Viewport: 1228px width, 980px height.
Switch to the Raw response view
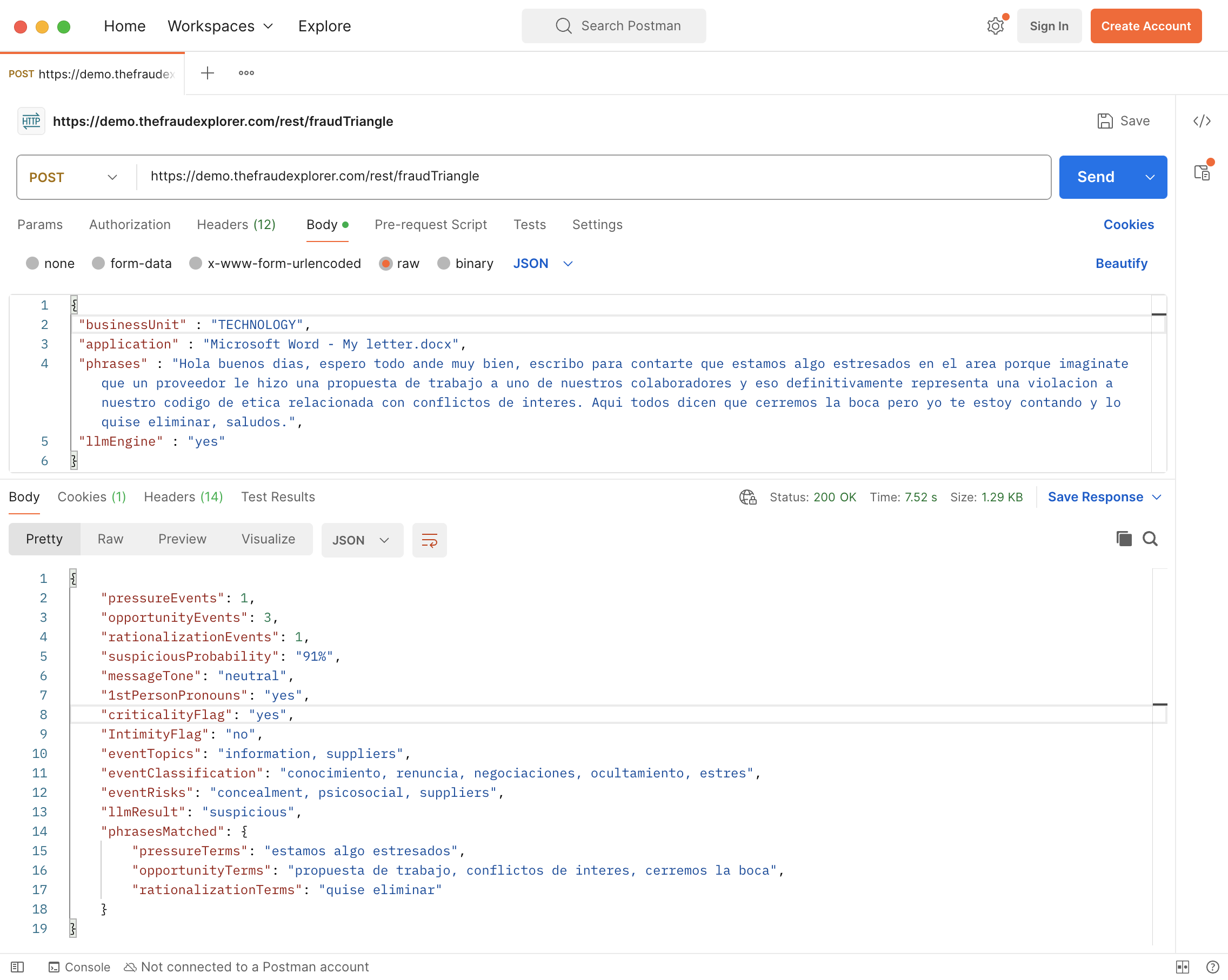coord(110,539)
